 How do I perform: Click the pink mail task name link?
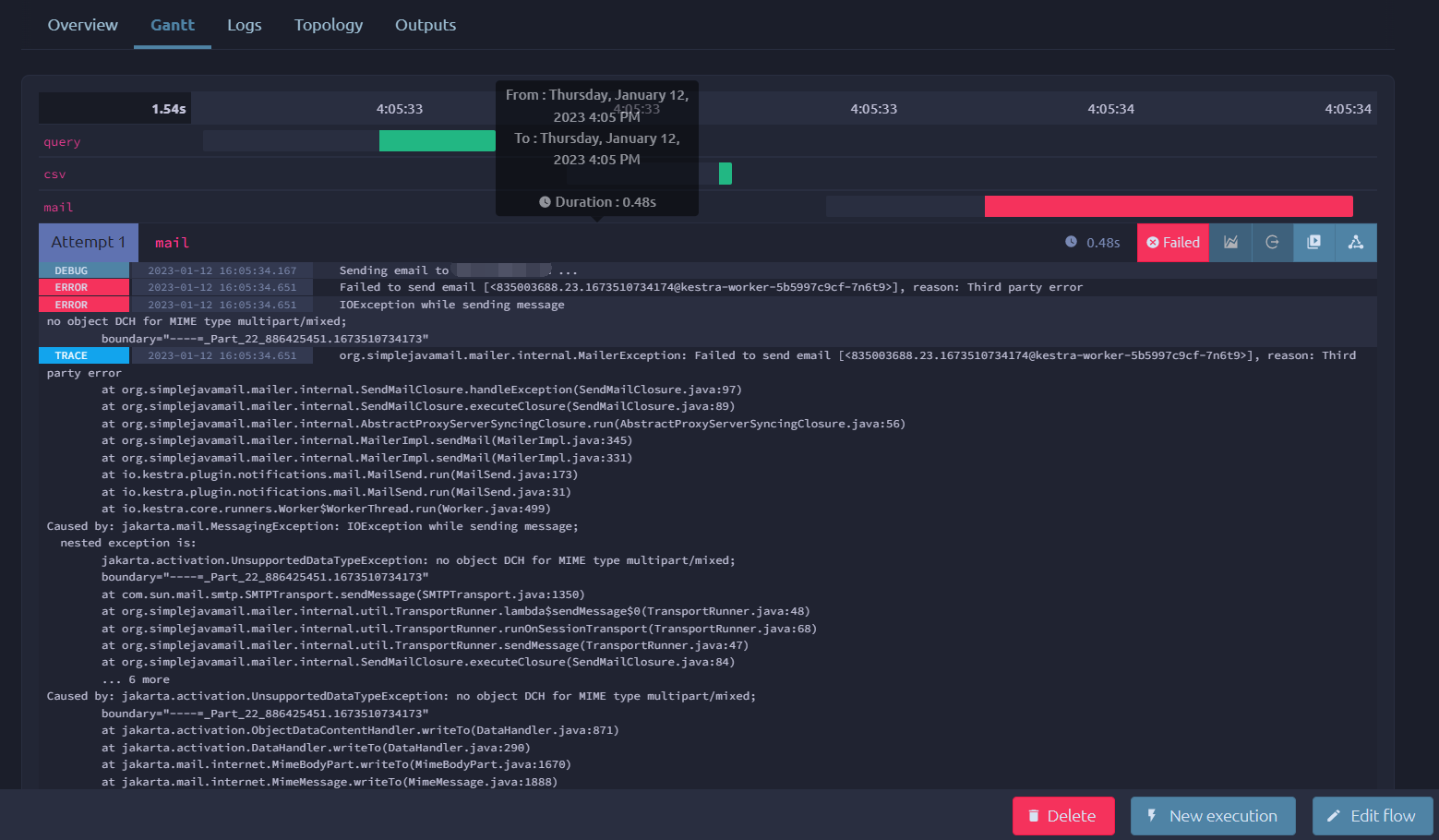coord(172,242)
